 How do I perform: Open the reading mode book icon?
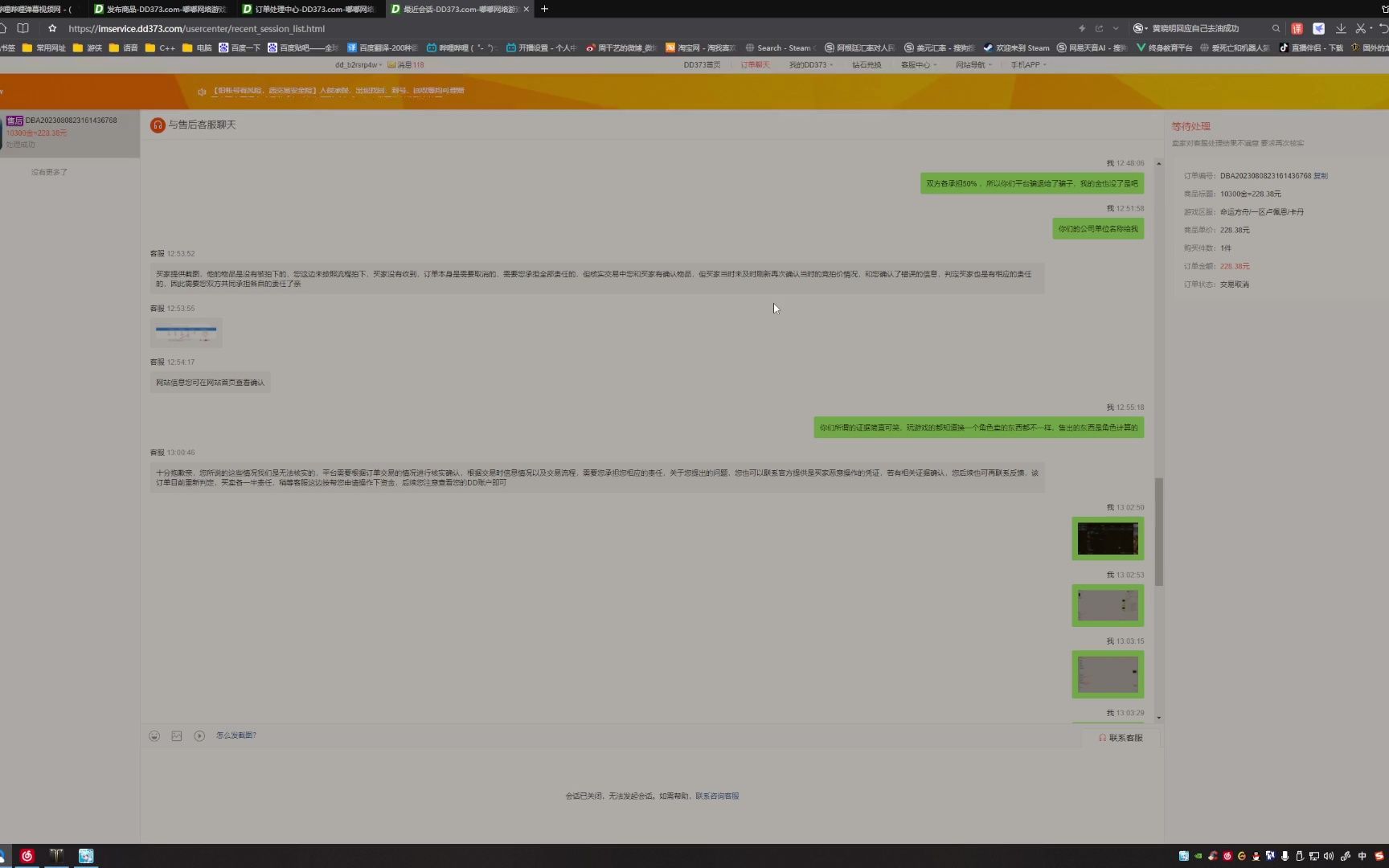pyautogui.click(x=23, y=28)
